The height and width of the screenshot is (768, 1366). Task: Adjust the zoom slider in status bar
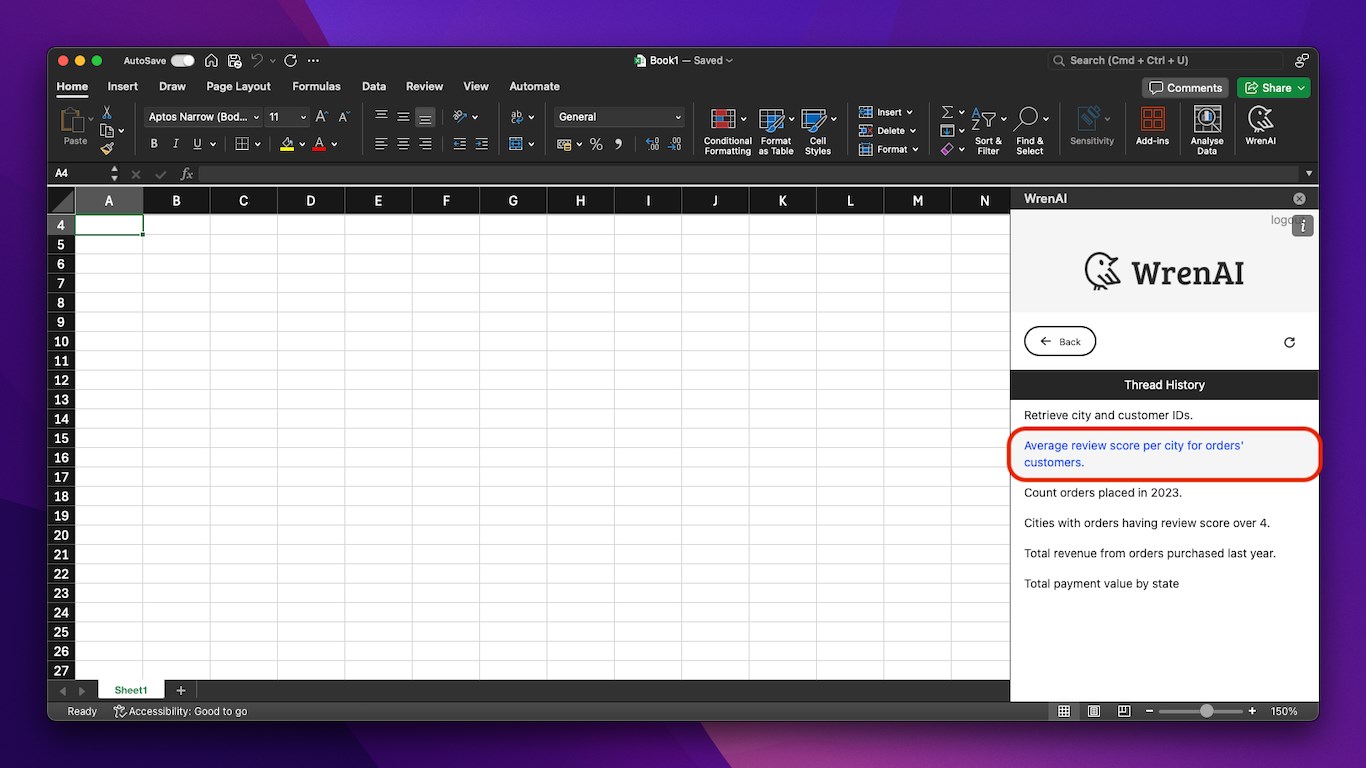(x=1207, y=711)
